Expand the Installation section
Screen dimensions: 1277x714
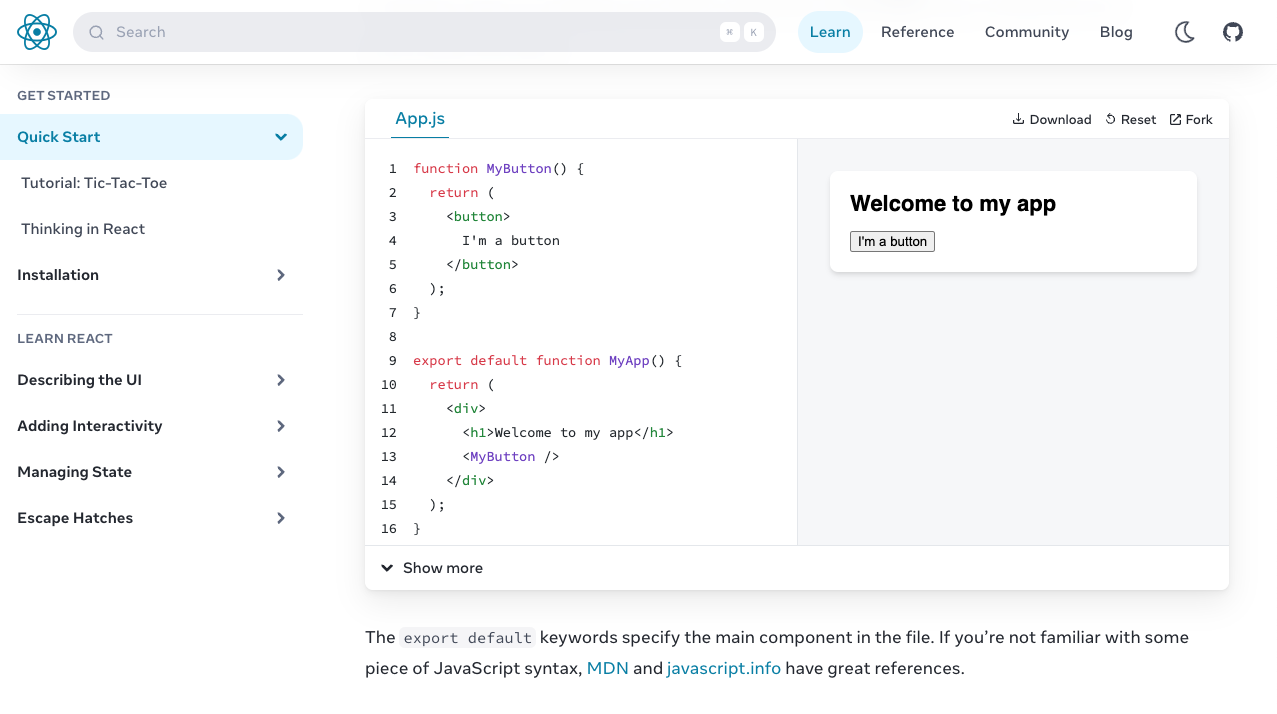click(280, 275)
